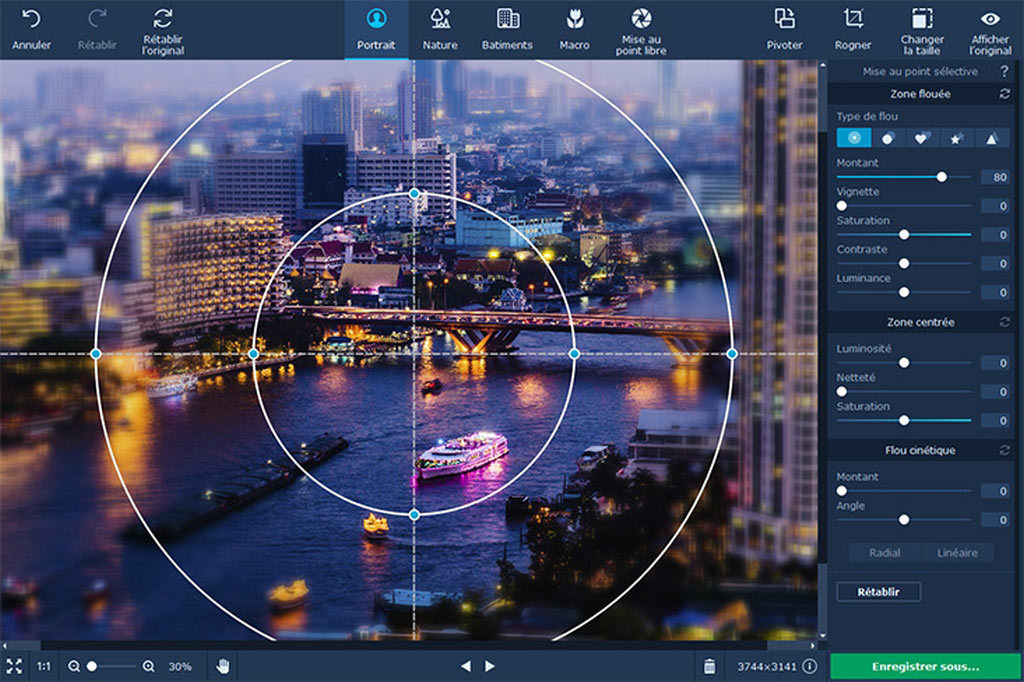The image size is (1024, 682).
Task: Open the Rogner crop tool
Action: point(853,30)
